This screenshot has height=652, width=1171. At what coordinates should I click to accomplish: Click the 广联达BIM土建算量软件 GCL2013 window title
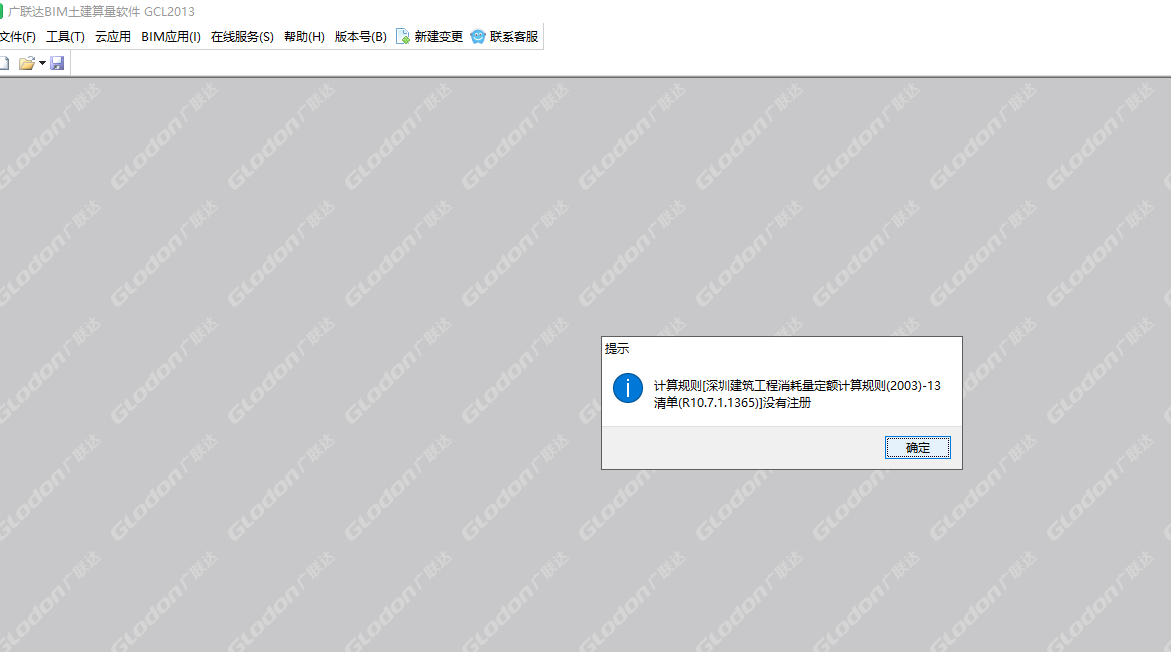(102, 11)
